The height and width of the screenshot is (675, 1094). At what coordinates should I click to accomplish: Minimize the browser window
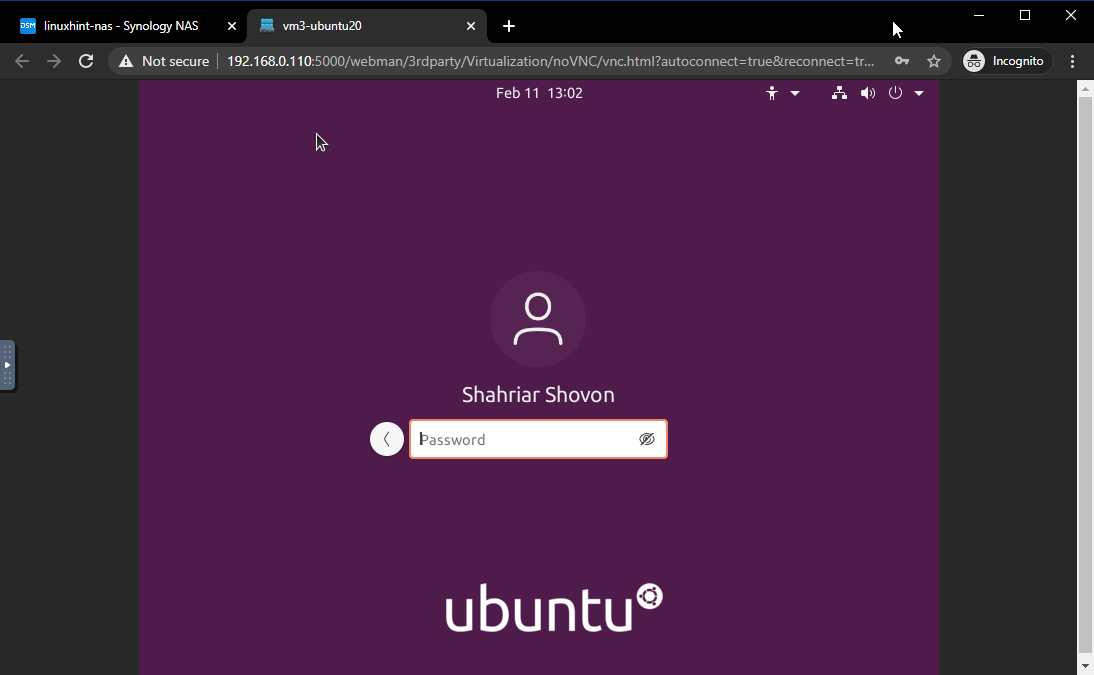(x=979, y=15)
